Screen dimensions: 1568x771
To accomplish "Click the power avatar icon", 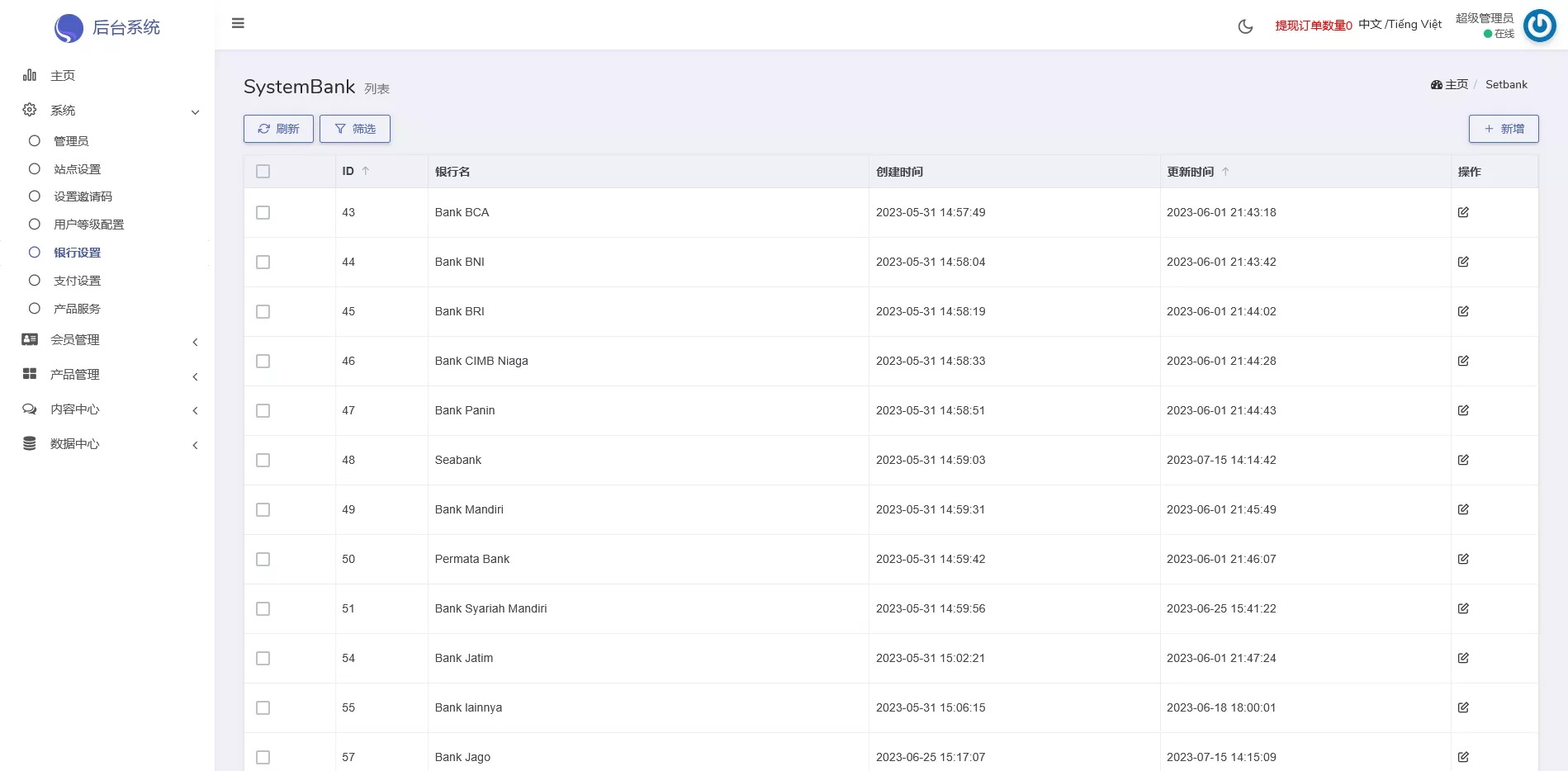I will point(1539,26).
